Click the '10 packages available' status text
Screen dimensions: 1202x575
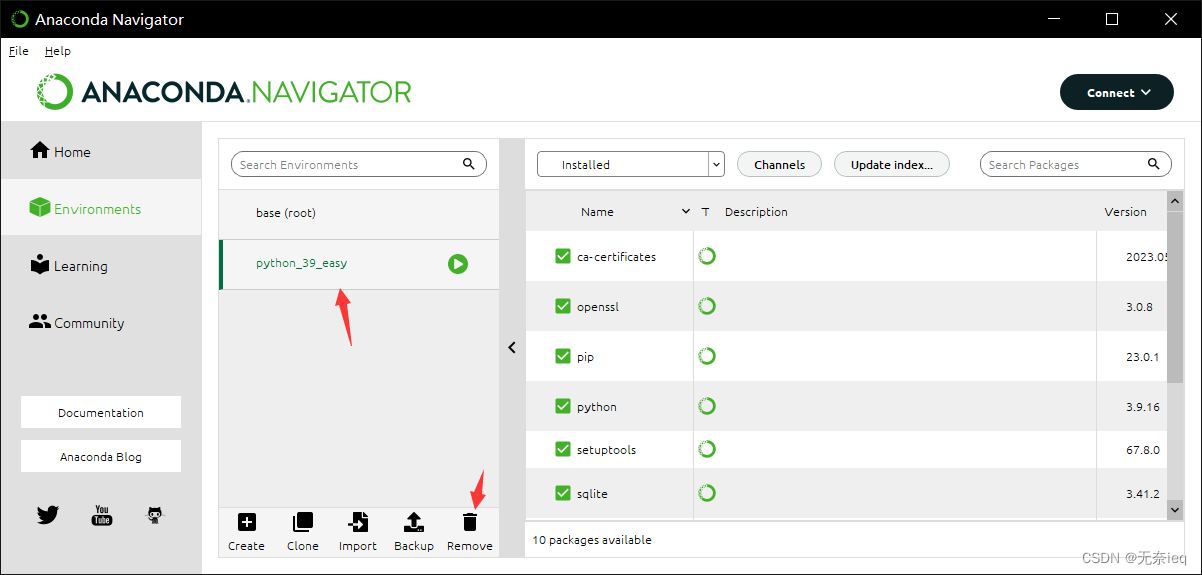[591, 539]
